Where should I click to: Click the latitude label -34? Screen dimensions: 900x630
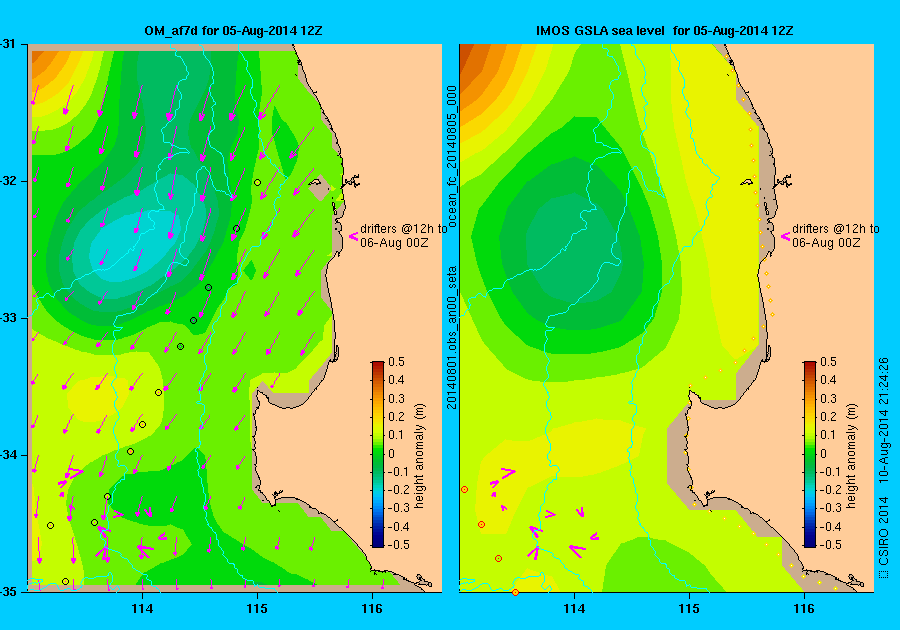pos(7,455)
